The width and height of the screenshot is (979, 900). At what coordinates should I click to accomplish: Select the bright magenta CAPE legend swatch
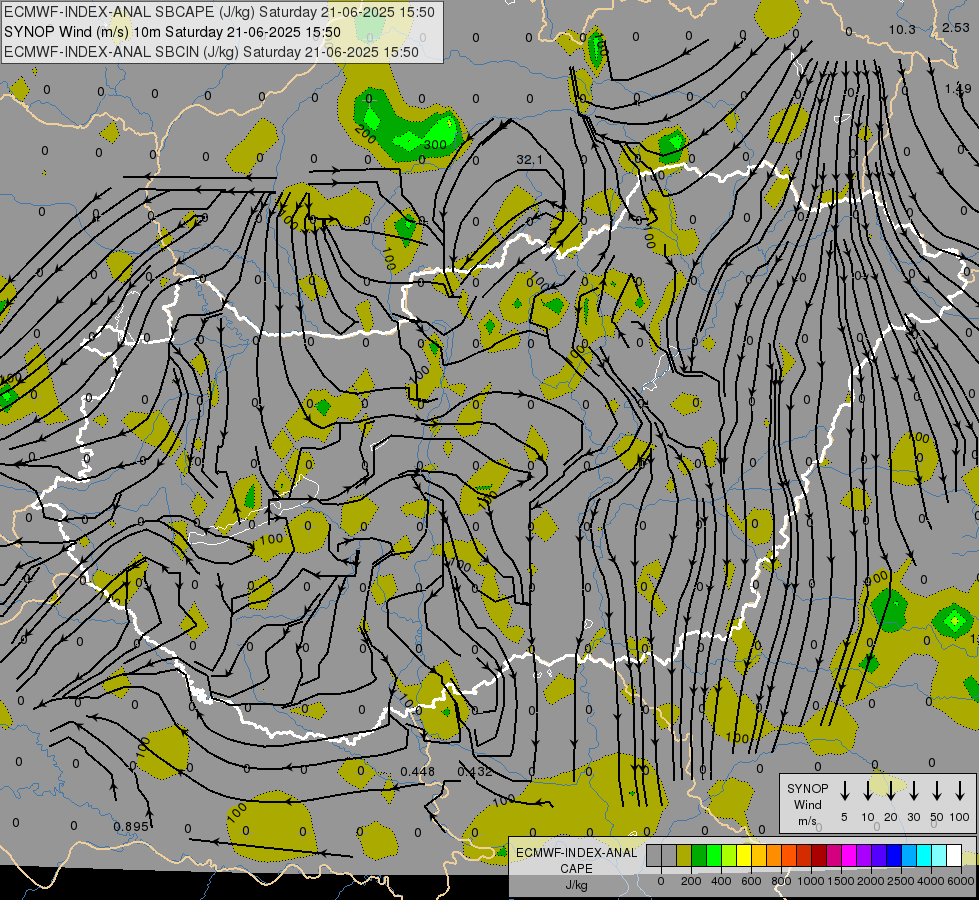(x=850, y=855)
